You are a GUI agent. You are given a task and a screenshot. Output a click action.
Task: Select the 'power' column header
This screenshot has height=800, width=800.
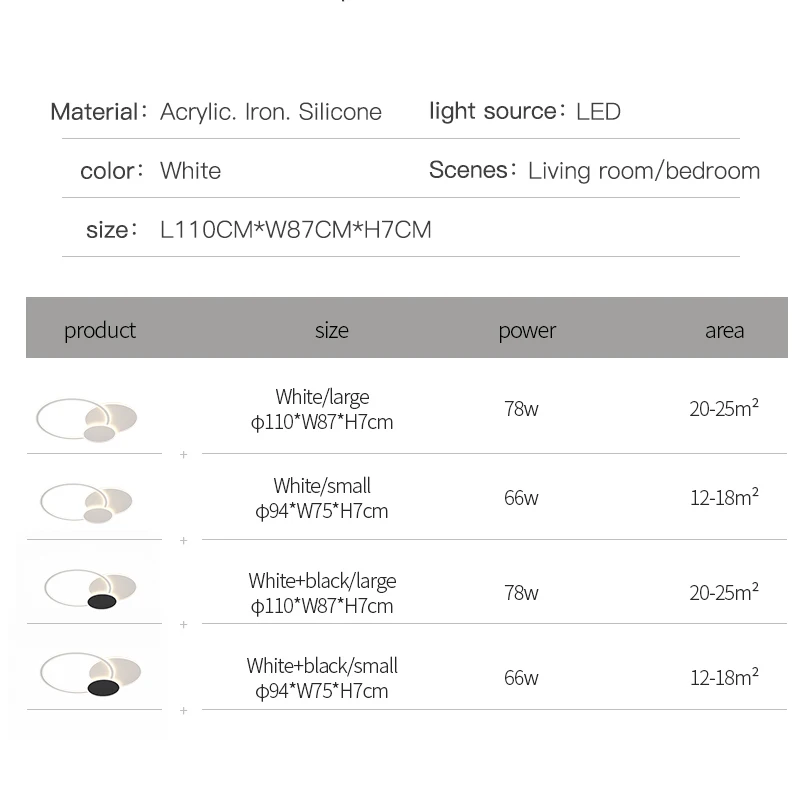point(527,330)
